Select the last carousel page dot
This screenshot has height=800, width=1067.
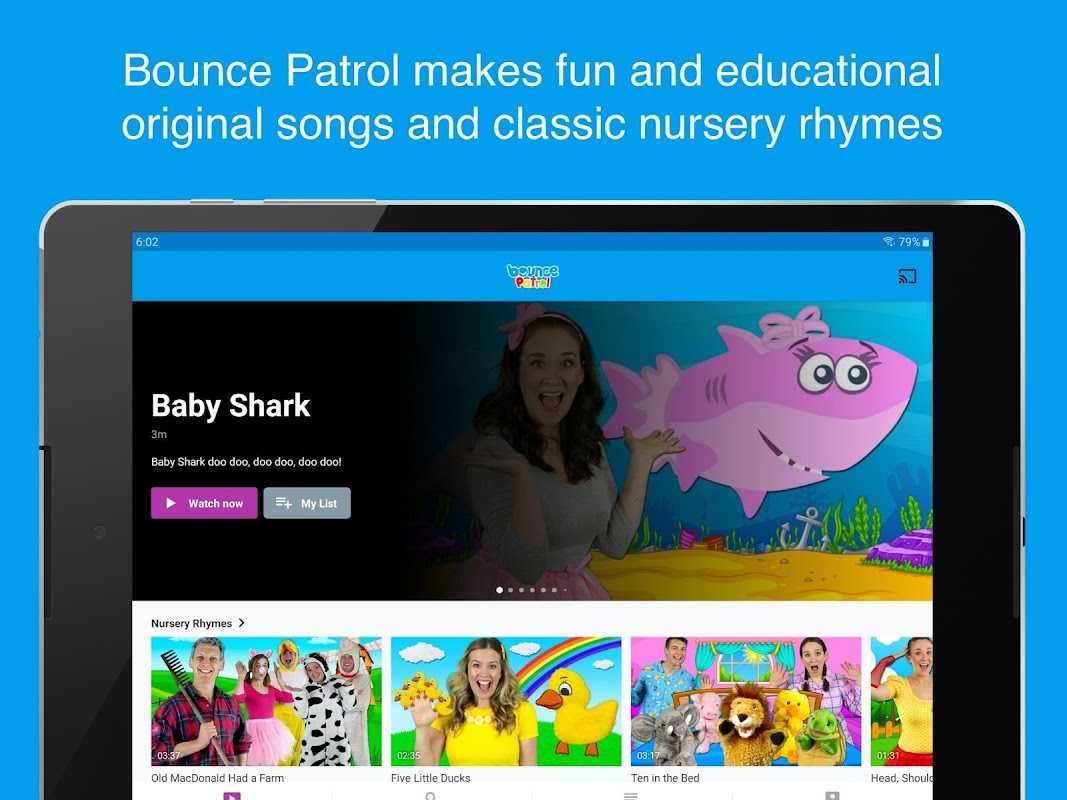point(565,590)
